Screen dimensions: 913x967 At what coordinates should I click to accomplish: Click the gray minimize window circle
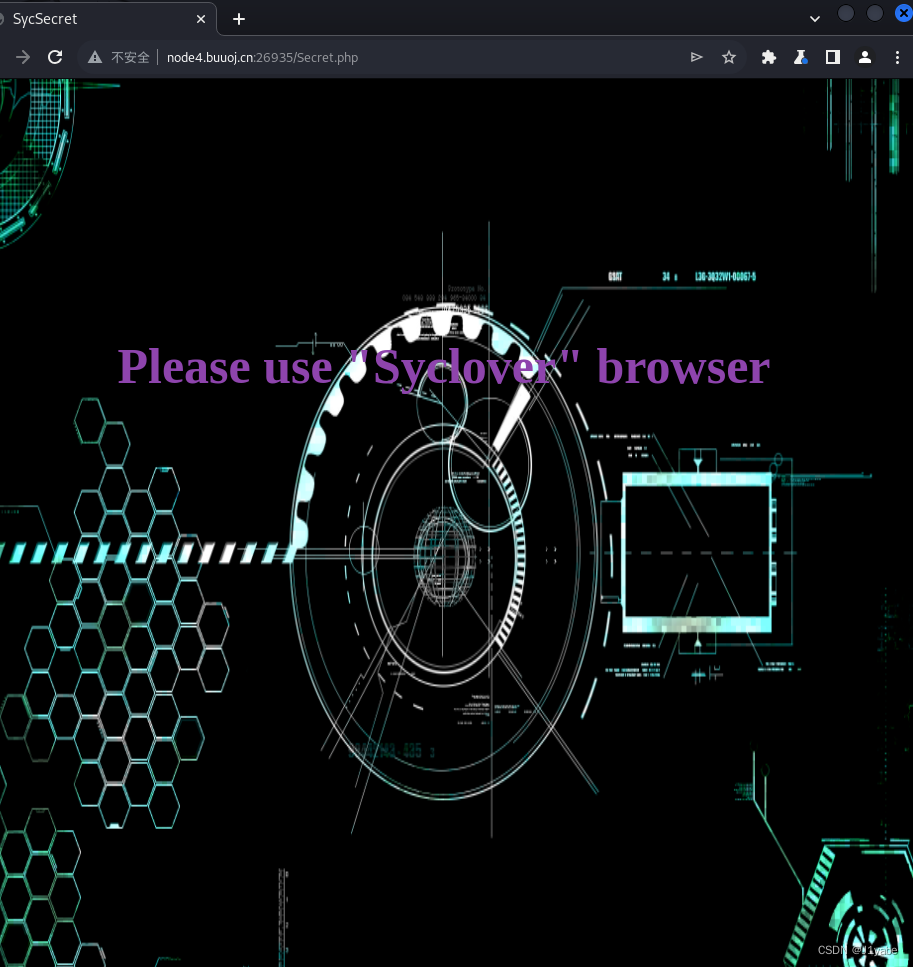point(845,13)
